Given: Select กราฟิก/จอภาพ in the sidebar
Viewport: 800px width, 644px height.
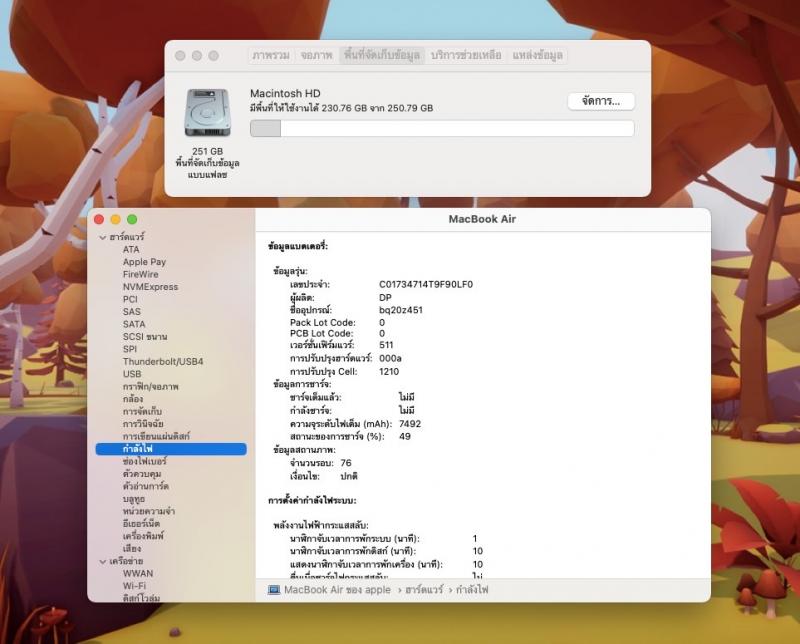Looking at the screenshot, I should coord(151,387).
